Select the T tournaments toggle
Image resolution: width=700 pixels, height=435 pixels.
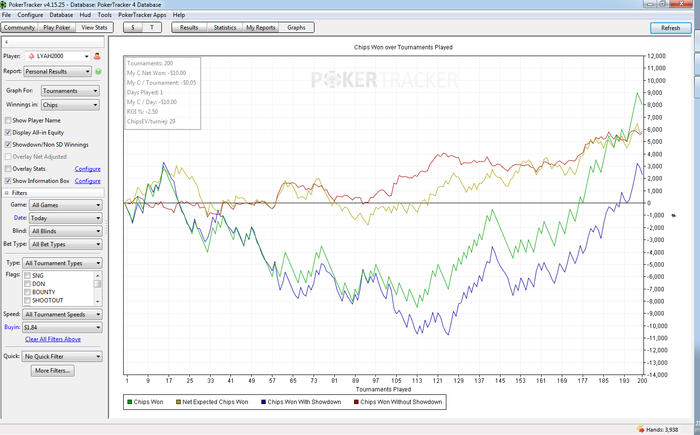coord(152,28)
